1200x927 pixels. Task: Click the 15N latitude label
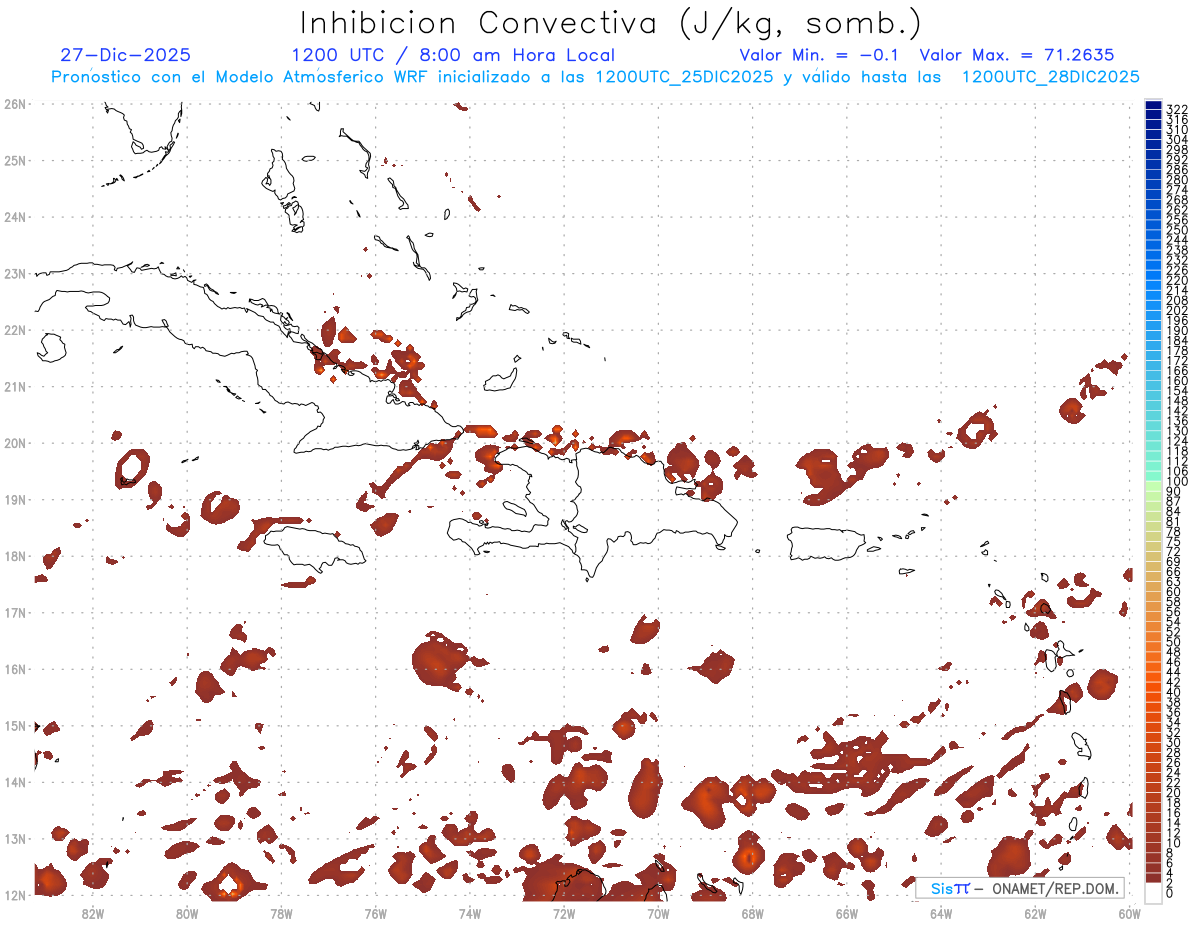click(14, 725)
